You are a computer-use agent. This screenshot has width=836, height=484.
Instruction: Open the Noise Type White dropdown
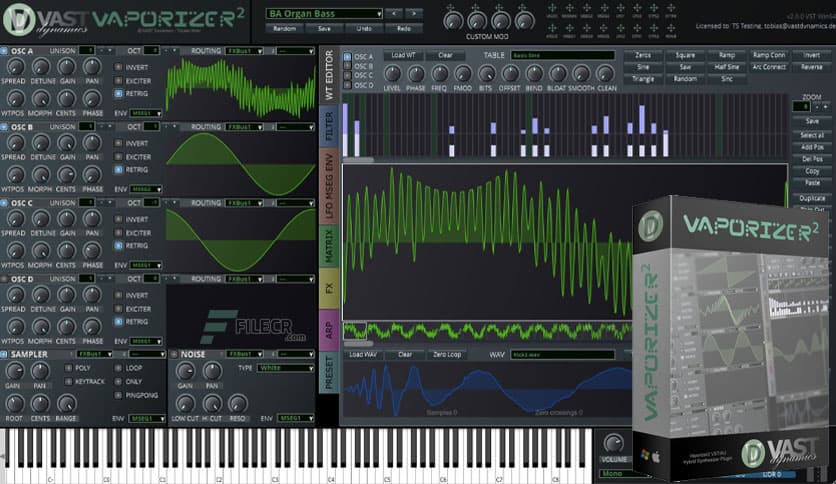pyautogui.click(x=283, y=368)
